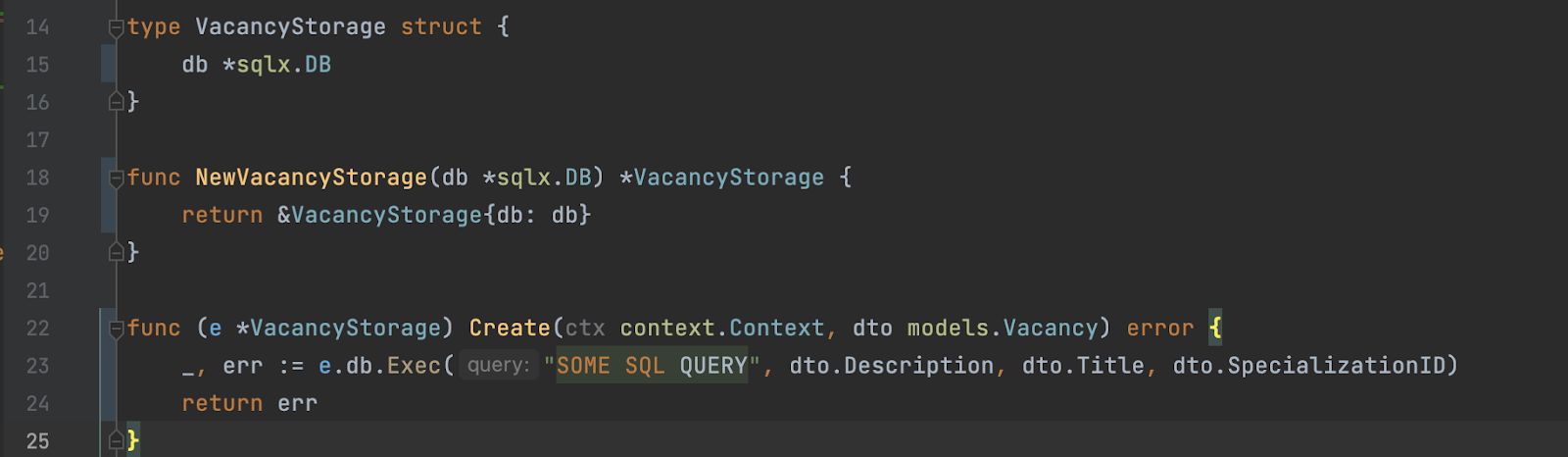Click line number 21 in the gutter
Viewport: 1568px width, 457px height.
coord(37,290)
